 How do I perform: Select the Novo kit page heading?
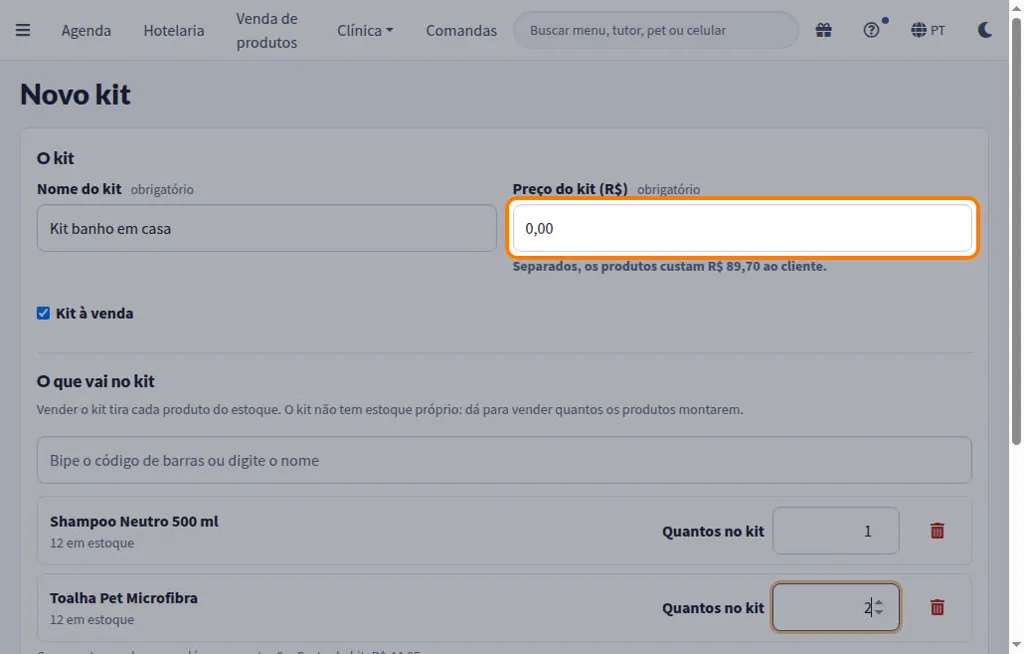[75, 94]
